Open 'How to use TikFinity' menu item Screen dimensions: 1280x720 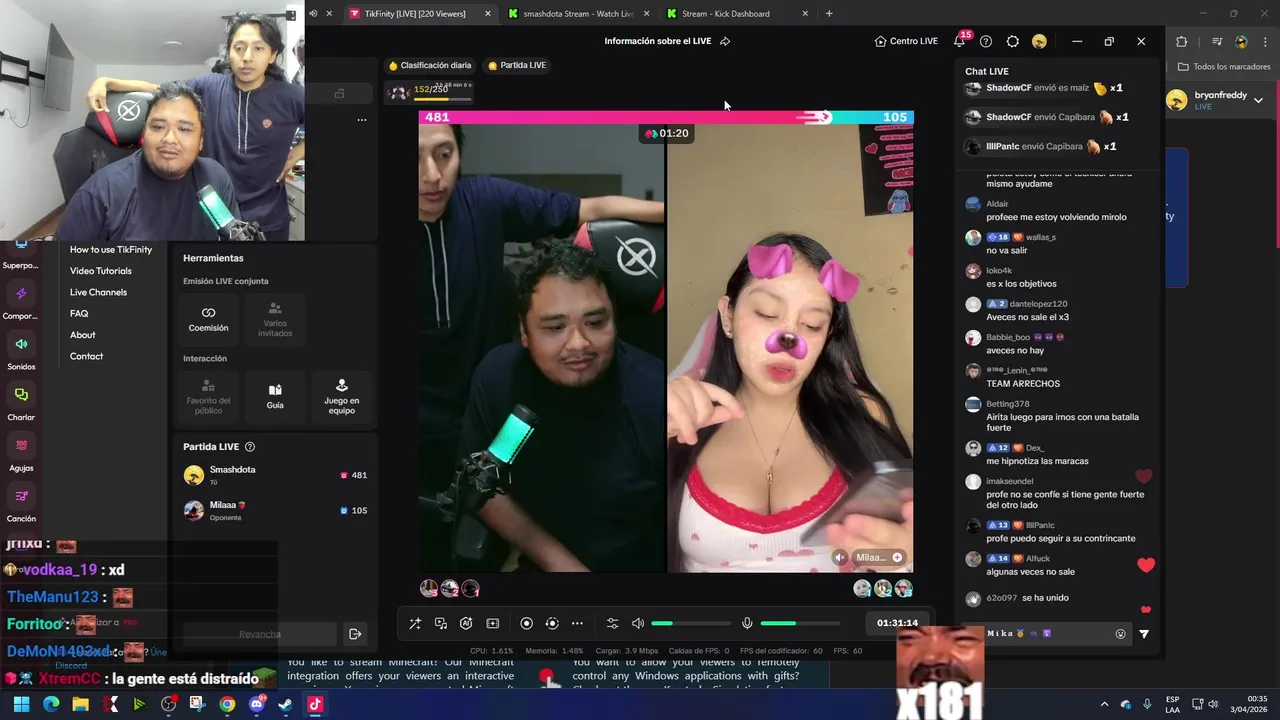pos(111,250)
